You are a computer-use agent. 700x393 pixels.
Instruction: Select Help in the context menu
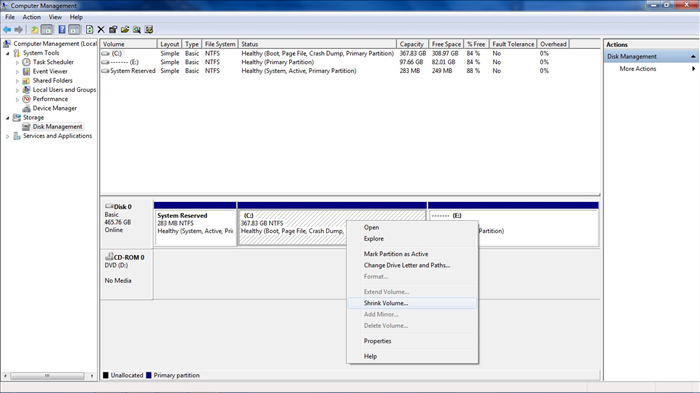412,356
